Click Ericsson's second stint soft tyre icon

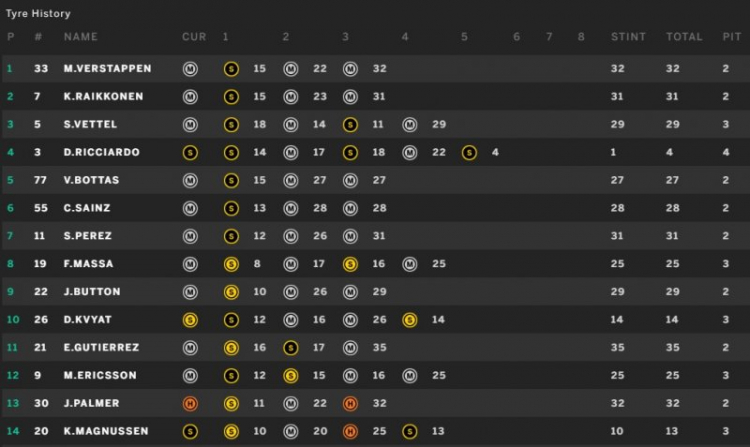pyautogui.click(x=291, y=376)
